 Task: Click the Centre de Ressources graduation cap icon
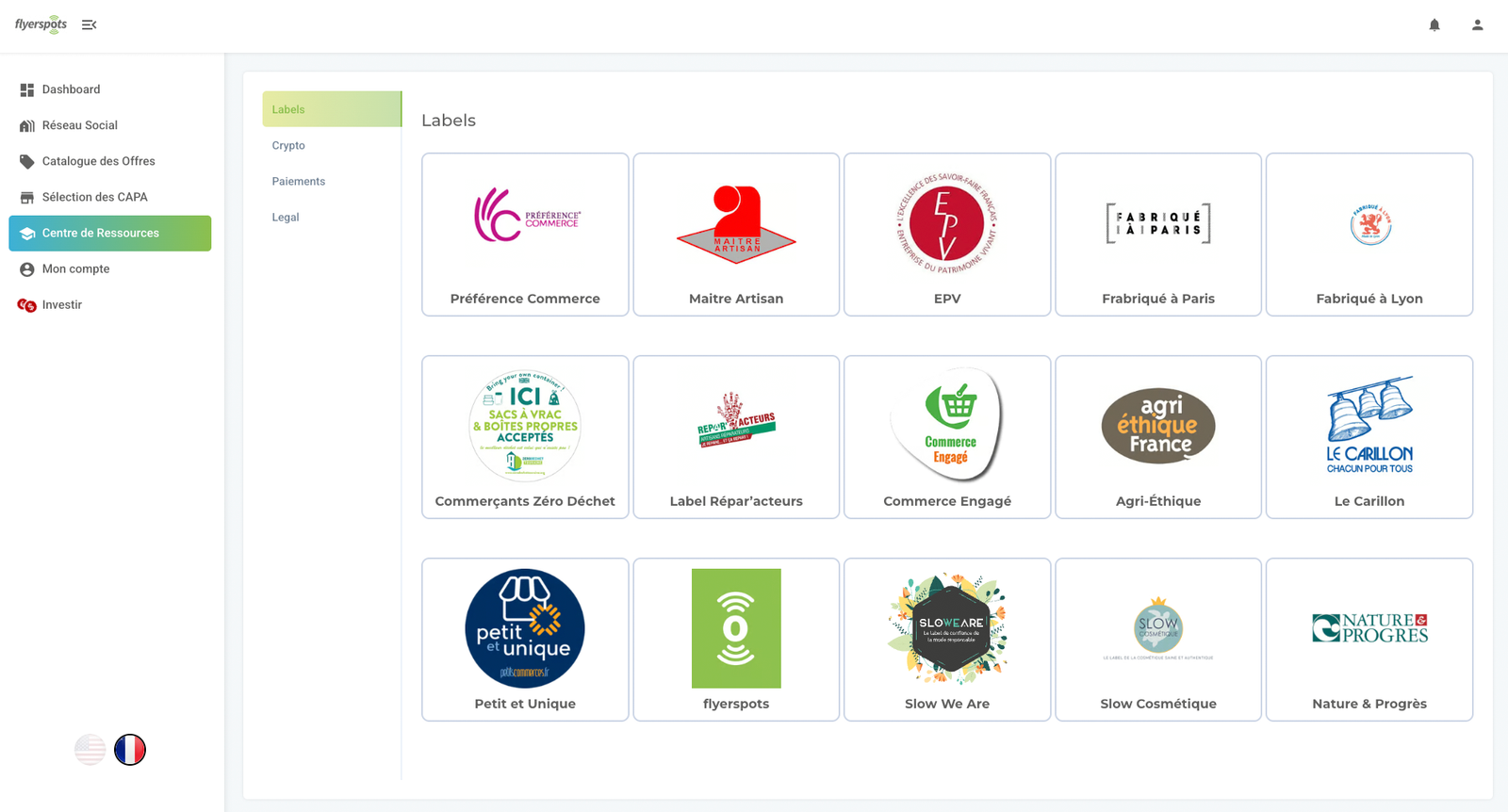(x=27, y=234)
